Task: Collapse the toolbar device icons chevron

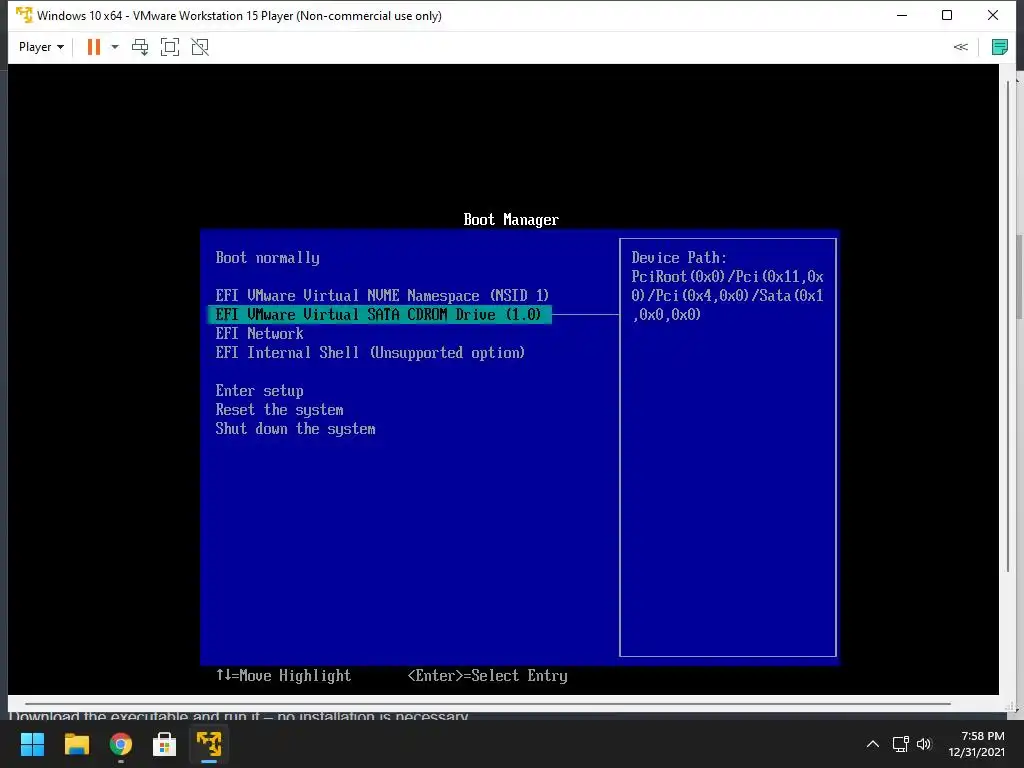Action: (x=961, y=47)
